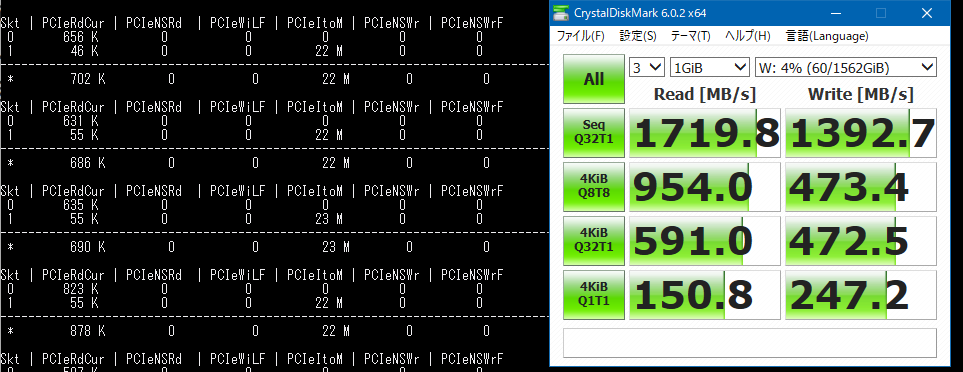Start the 4KiB Q1T1 benchmark
The height and width of the screenshot is (372, 963).
pos(594,295)
